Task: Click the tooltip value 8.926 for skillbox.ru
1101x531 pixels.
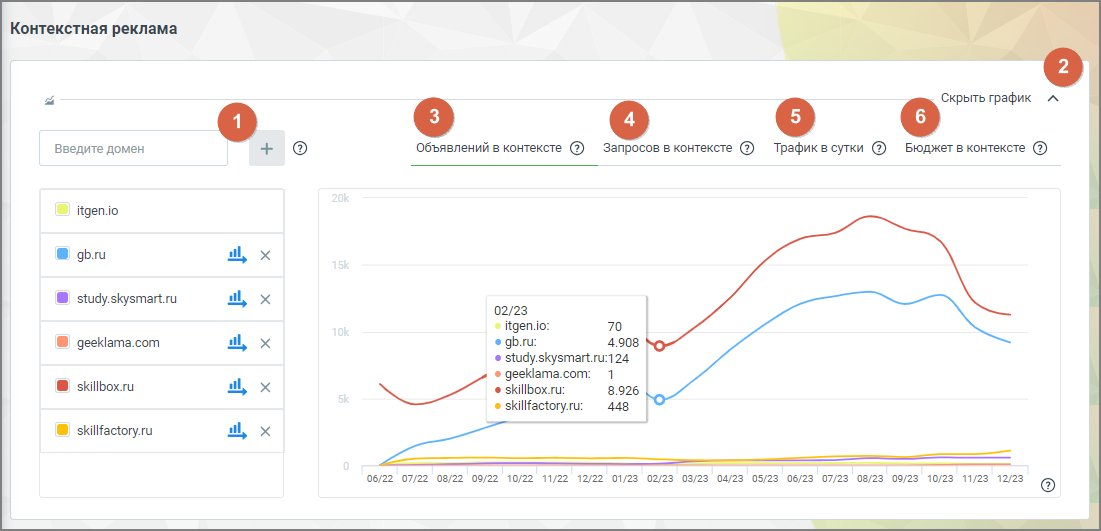Action: coord(623,389)
